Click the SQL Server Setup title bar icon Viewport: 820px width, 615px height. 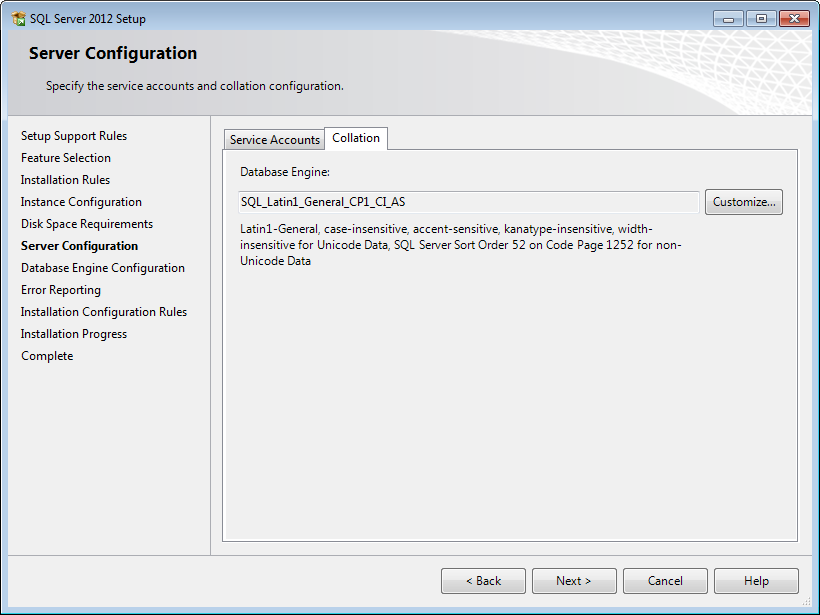(18, 19)
